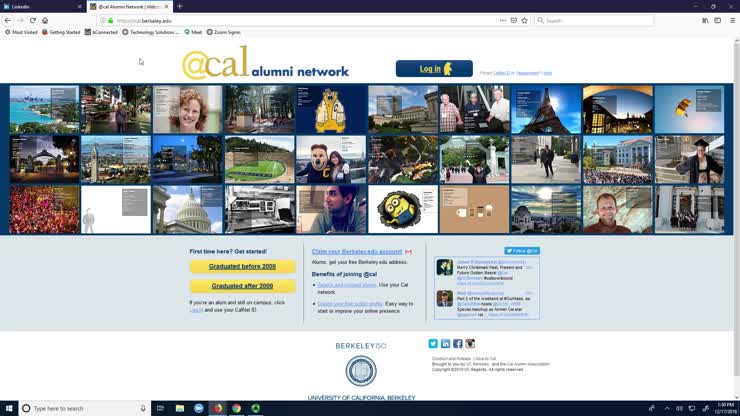740x416 pixels.
Task: Open the Meet bookmark
Action: (193, 32)
